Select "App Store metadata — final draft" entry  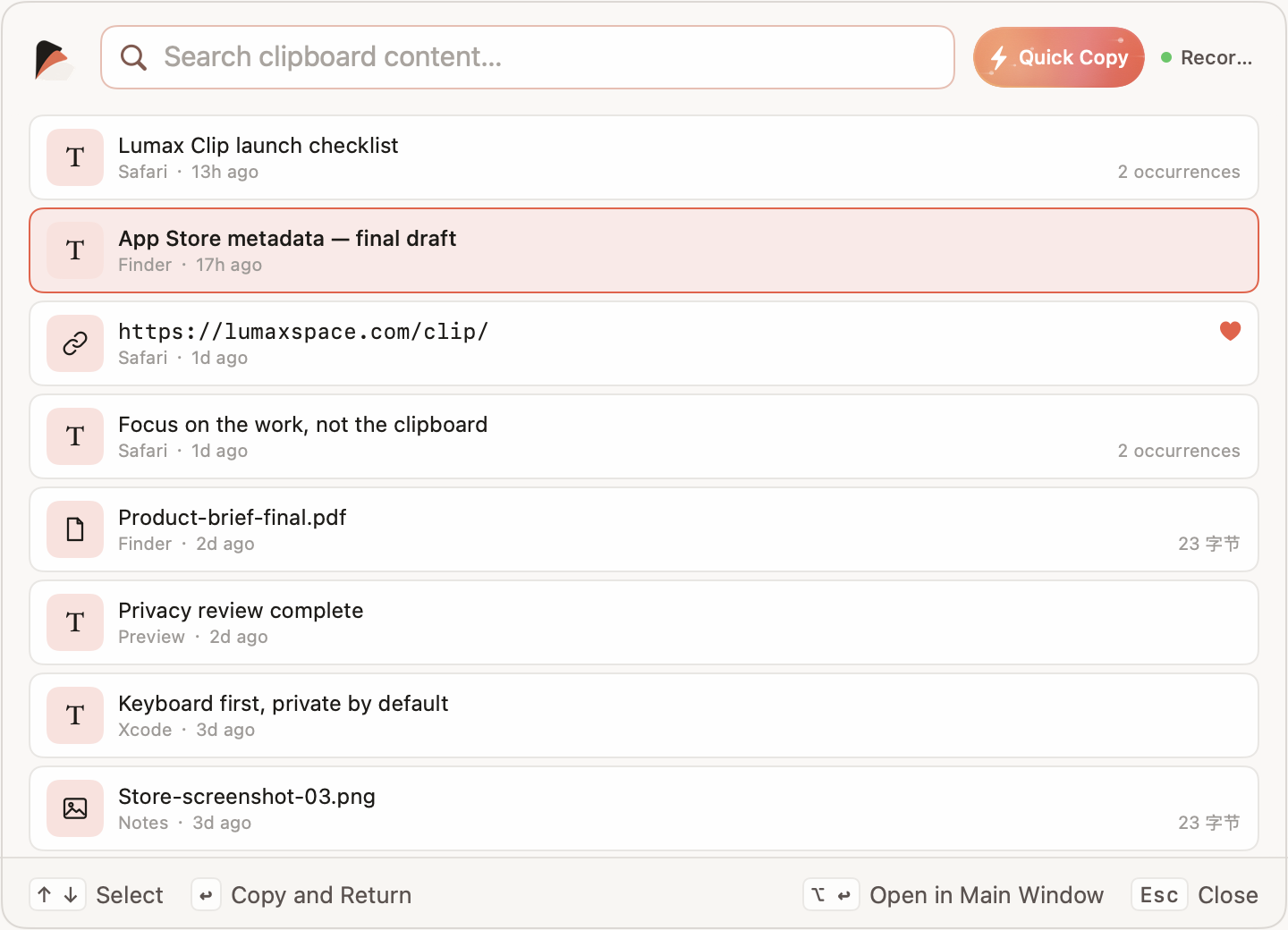pyautogui.click(x=644, y=250)
